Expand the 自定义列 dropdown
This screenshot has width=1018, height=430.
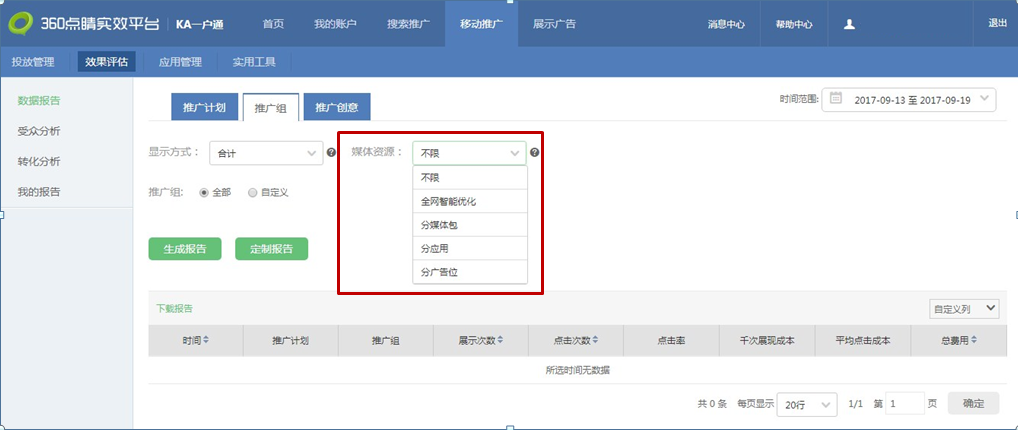point(963,308)
